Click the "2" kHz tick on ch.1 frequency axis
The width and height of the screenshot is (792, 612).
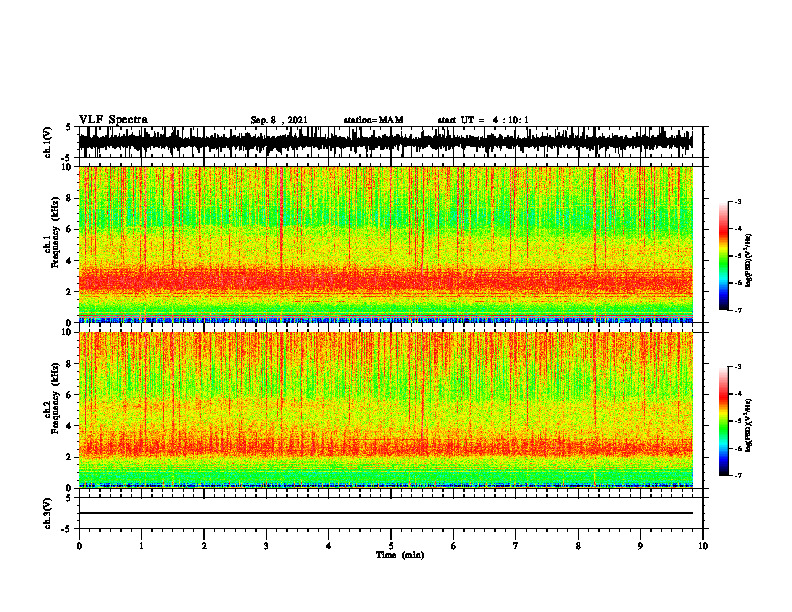tap(70, 292)
